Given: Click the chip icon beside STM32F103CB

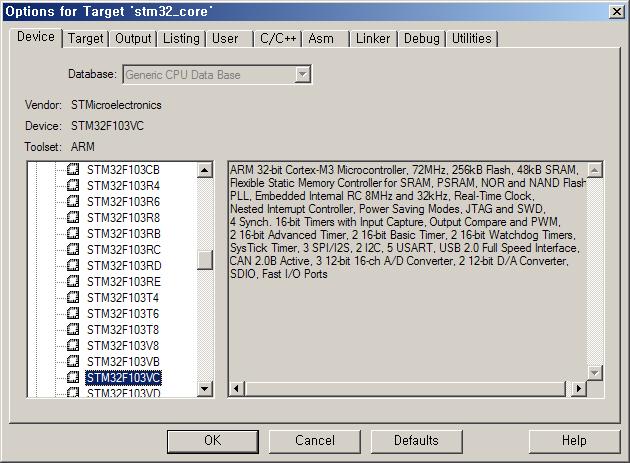Looking at the screenshot, I should 73,169.
